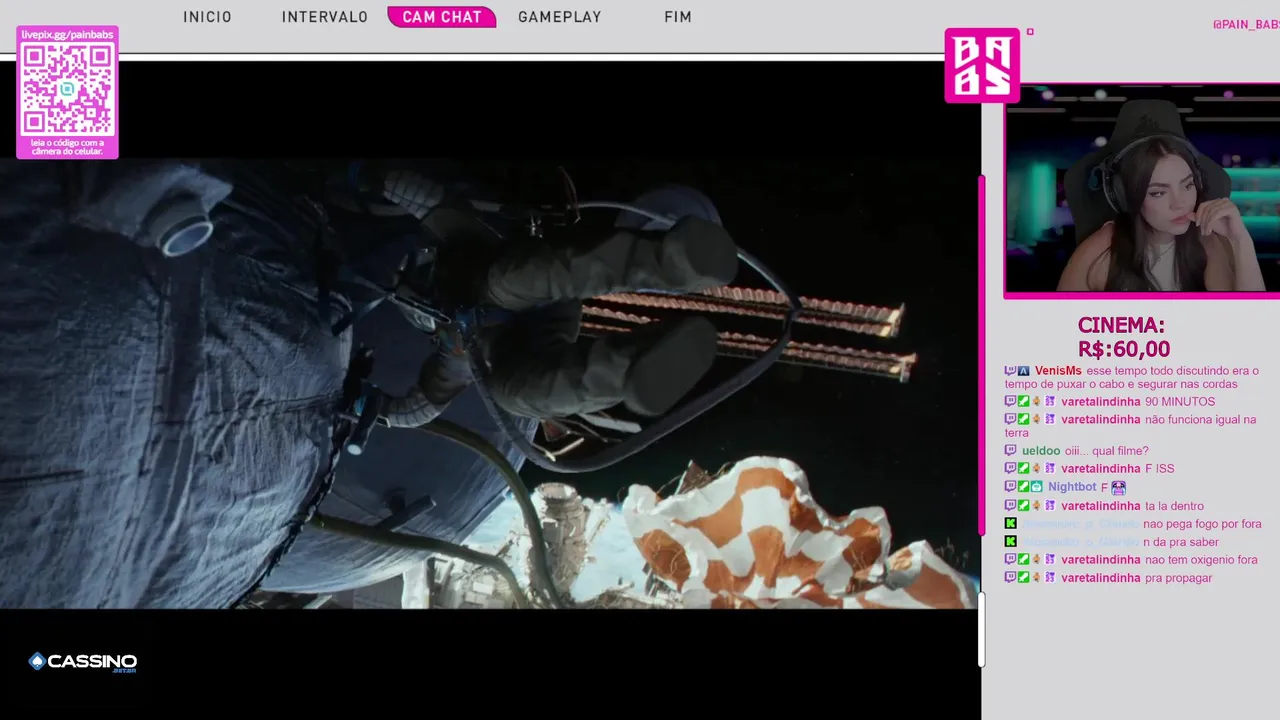Click the 'nao tem oxigenio fora' message
The image size is (1280, 720).
(1202, 560)
